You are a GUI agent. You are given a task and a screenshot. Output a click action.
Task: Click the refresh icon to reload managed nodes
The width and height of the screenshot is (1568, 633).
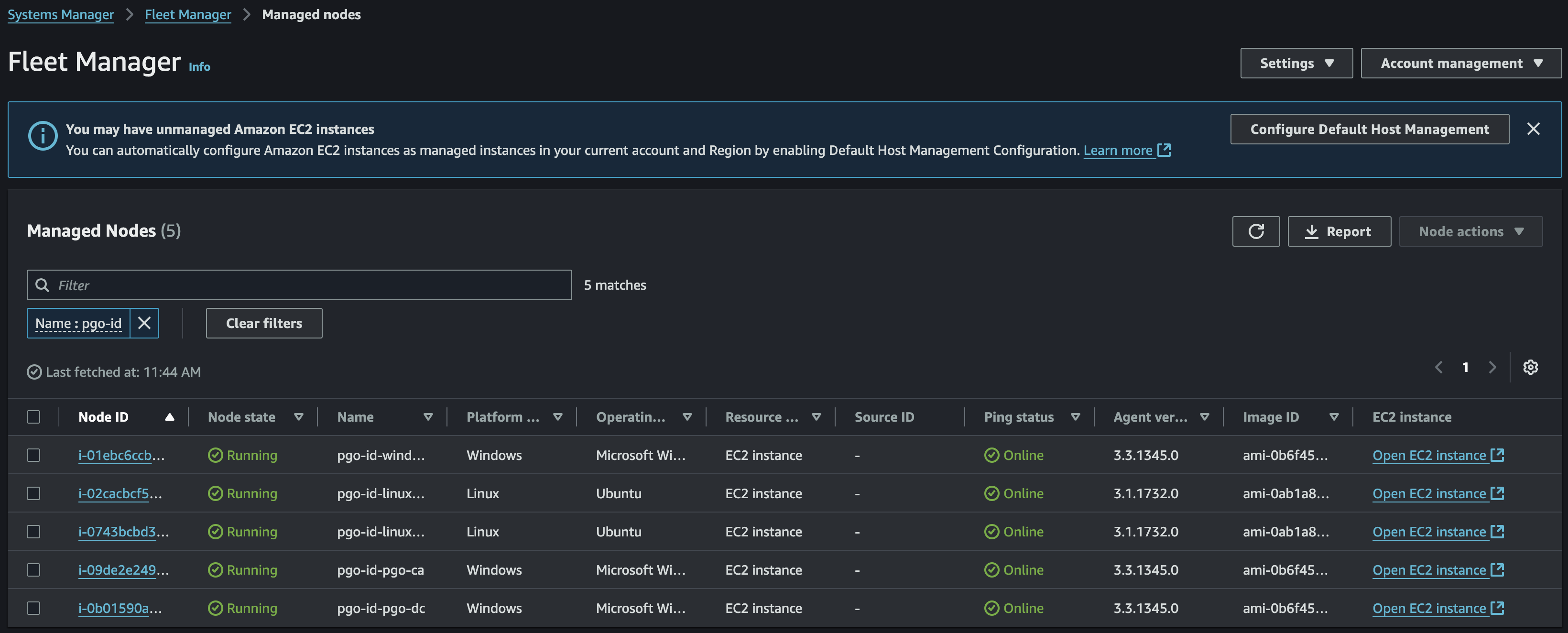point(1256,231)
